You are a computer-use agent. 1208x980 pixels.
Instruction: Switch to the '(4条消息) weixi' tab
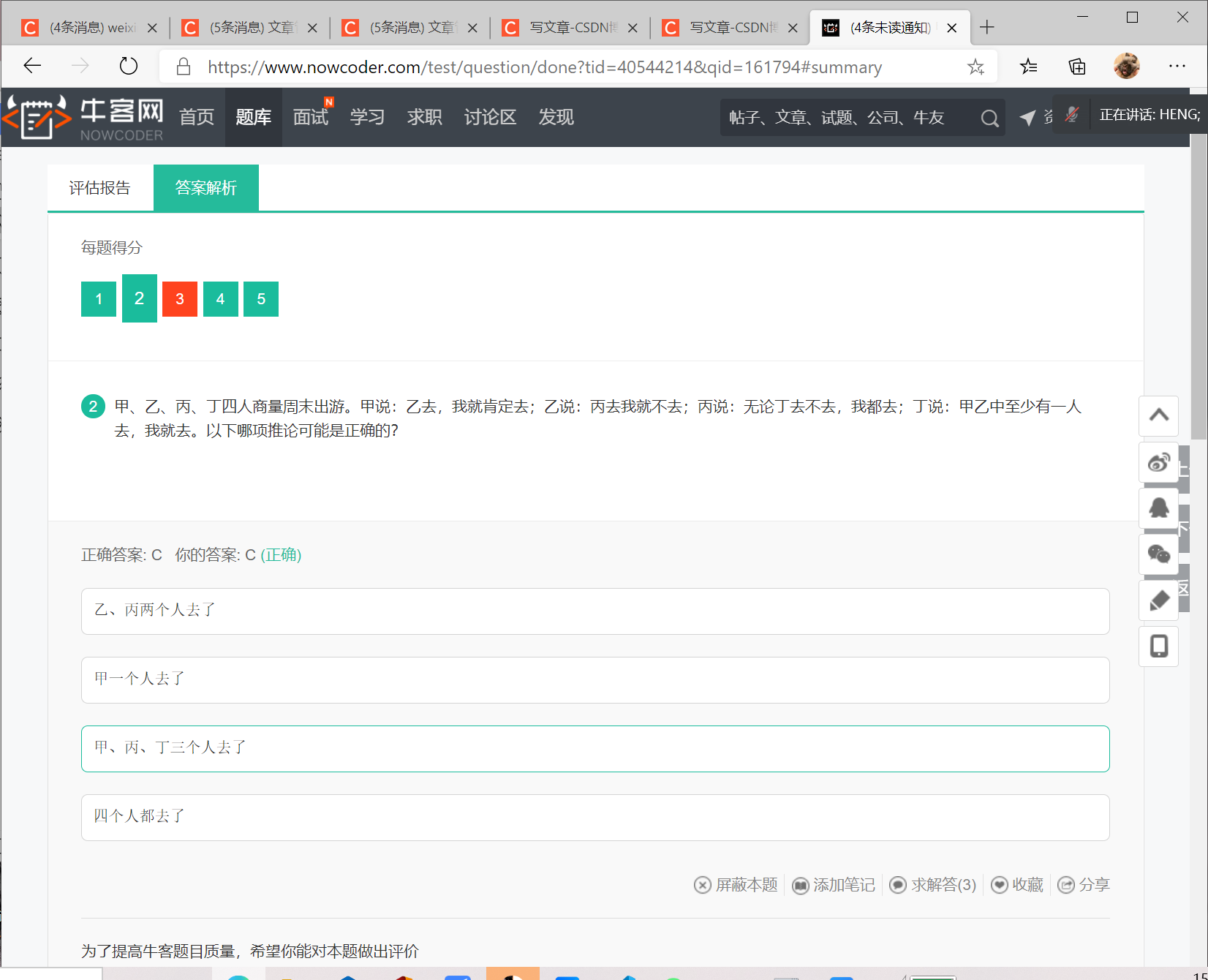(x=89, y=28)
